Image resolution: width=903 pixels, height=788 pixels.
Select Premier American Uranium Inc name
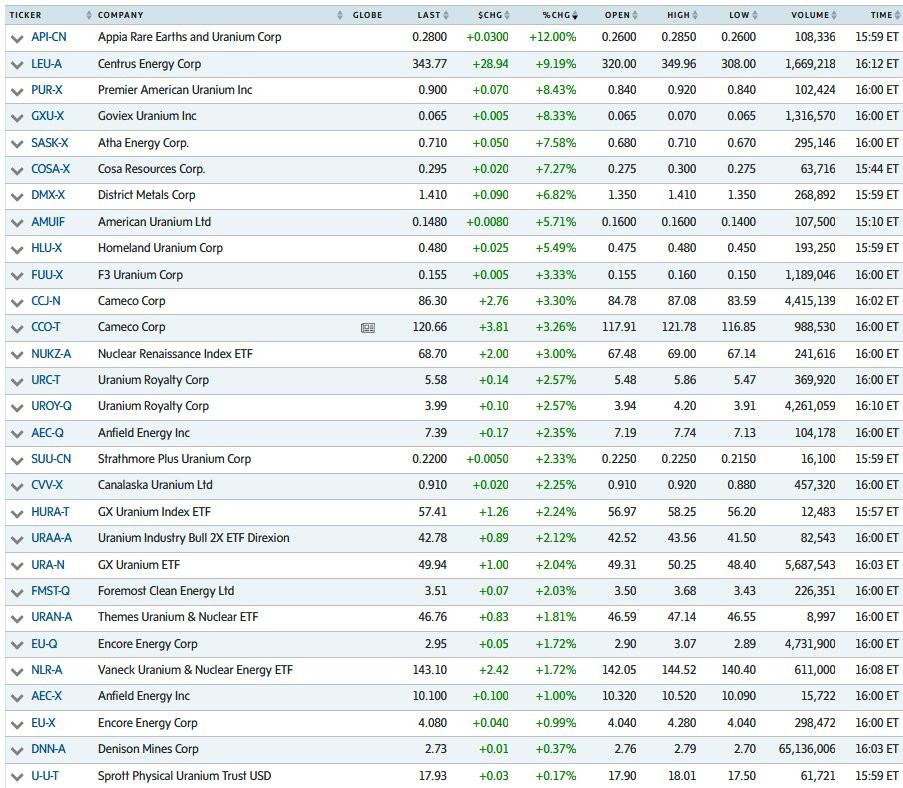click(175, 90)
